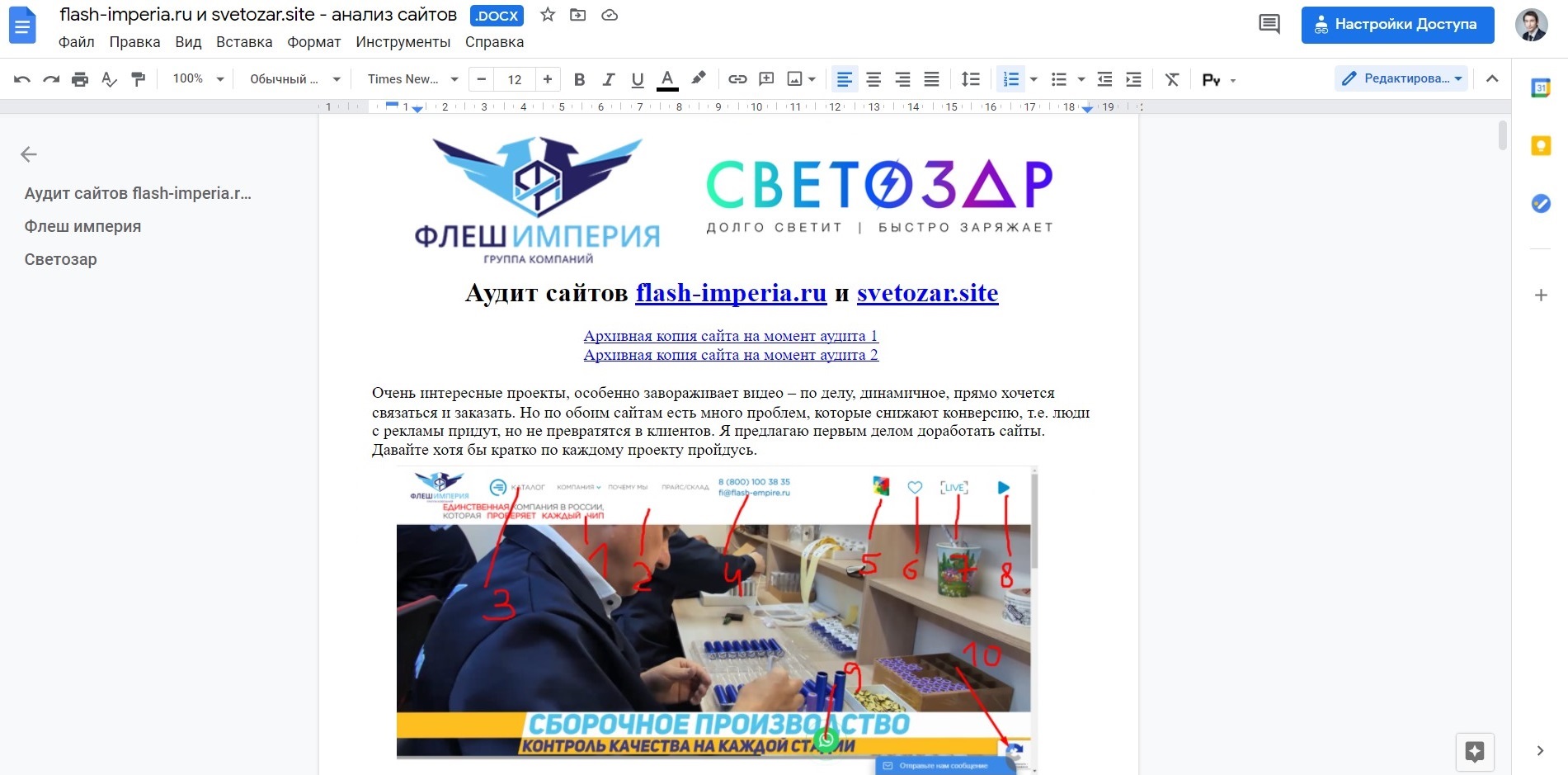Image resolution: width=1568 pixels, height=775 pixels.
Task: Click the Print icon
Action: [x=80, y=78]
